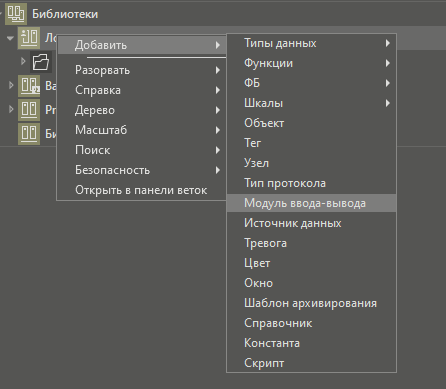The width and height of the screenshot is (446, 389).
Task: Click the arrow beside Функции
Action: pos(387,63)
